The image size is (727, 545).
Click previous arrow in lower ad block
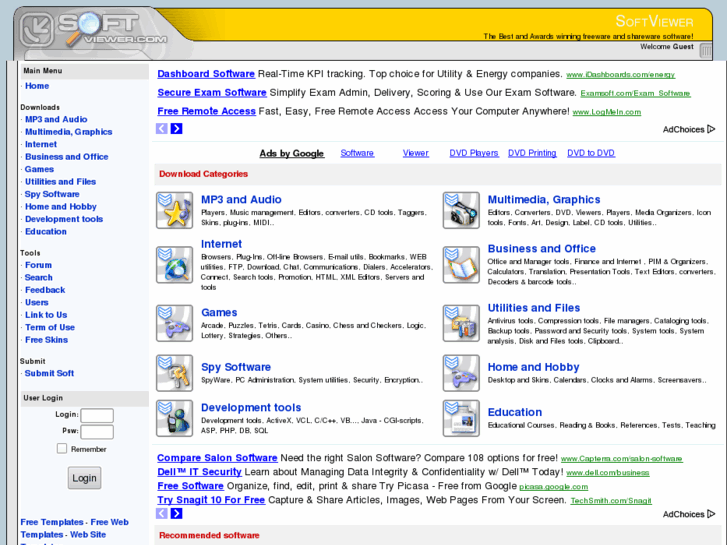tap(161, 513)
